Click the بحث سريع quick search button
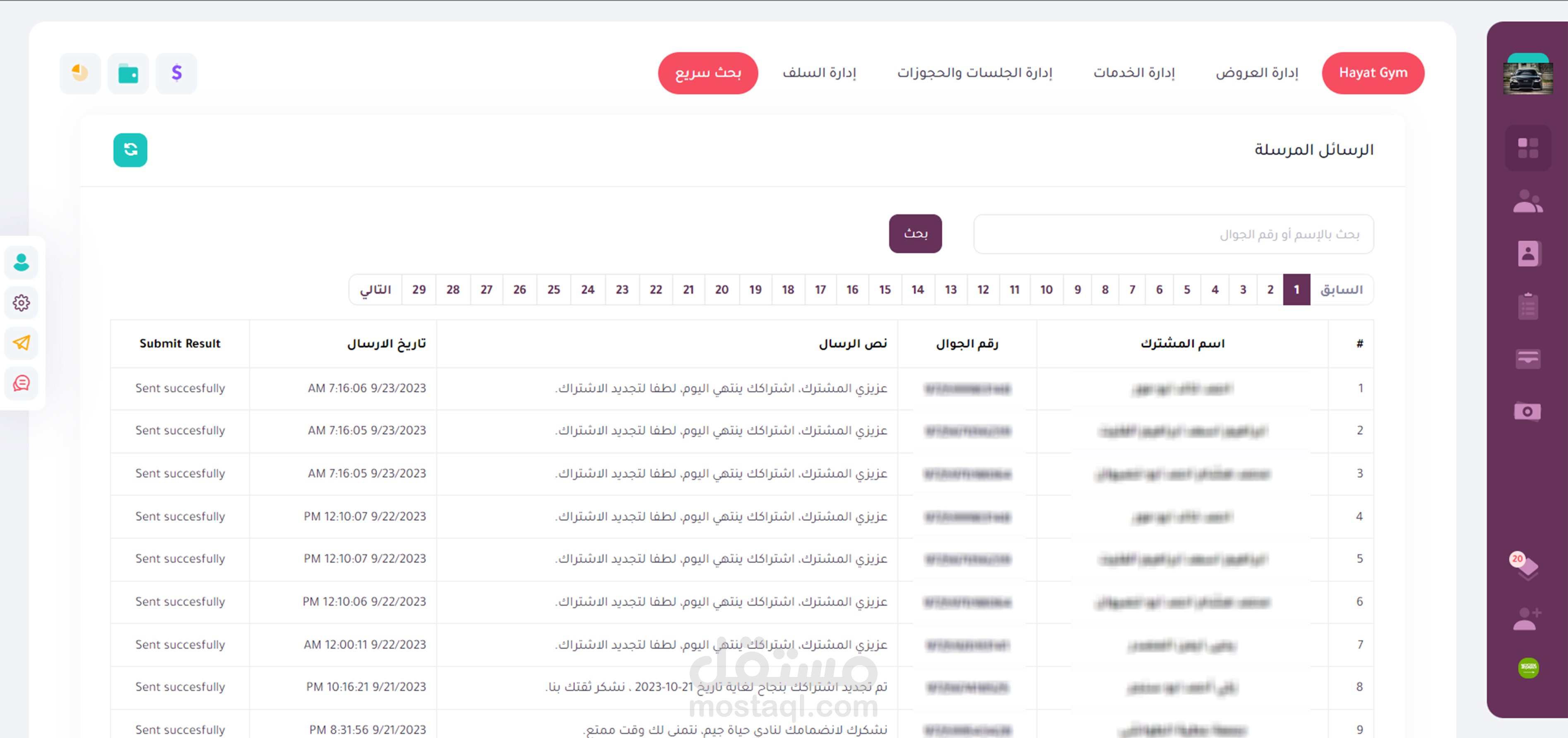 pyautogui.click(x=708, y=73)
